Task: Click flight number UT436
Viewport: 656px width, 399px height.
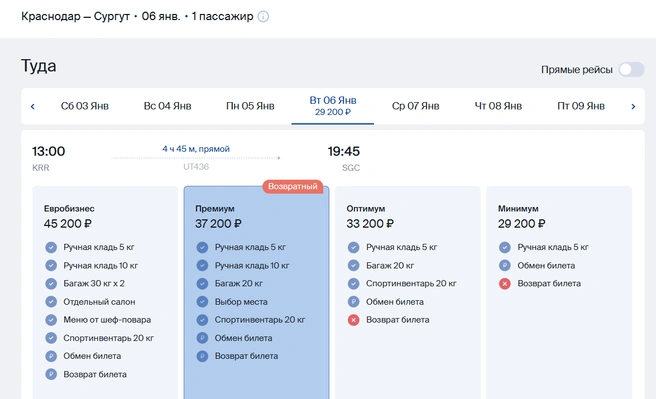Action: click(196, 167)
